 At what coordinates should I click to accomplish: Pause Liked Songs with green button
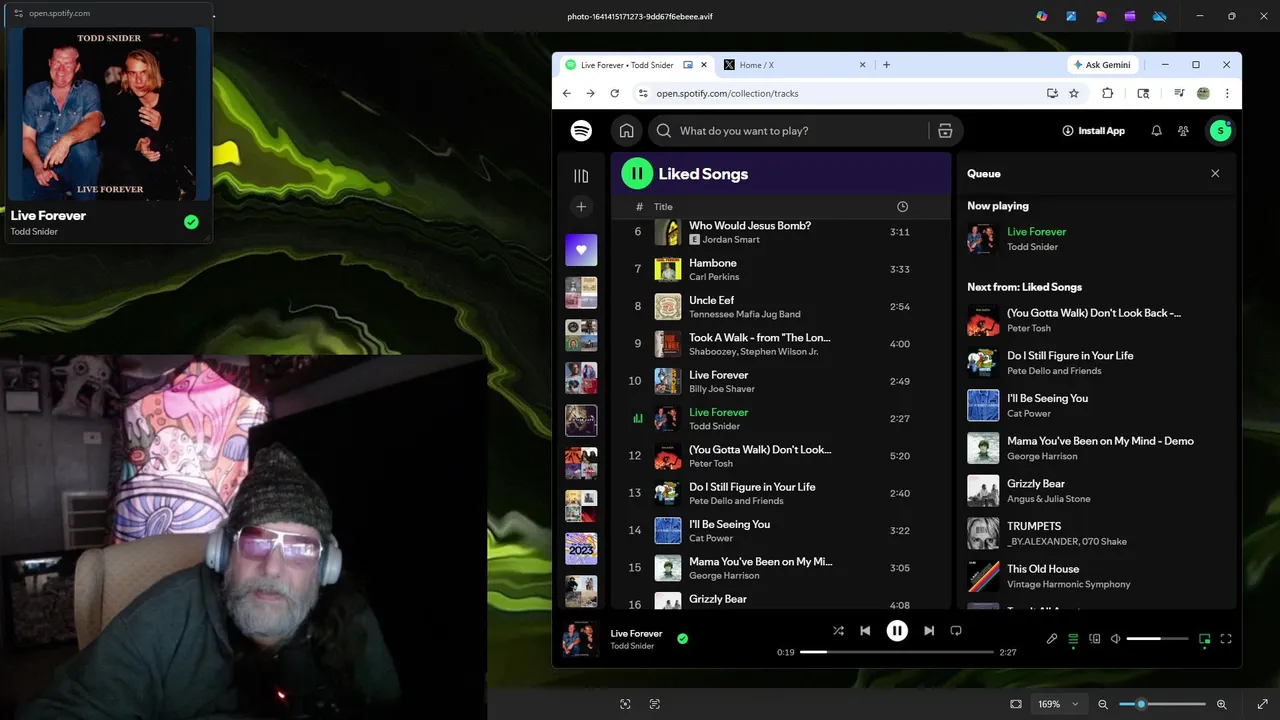[637, 174]
